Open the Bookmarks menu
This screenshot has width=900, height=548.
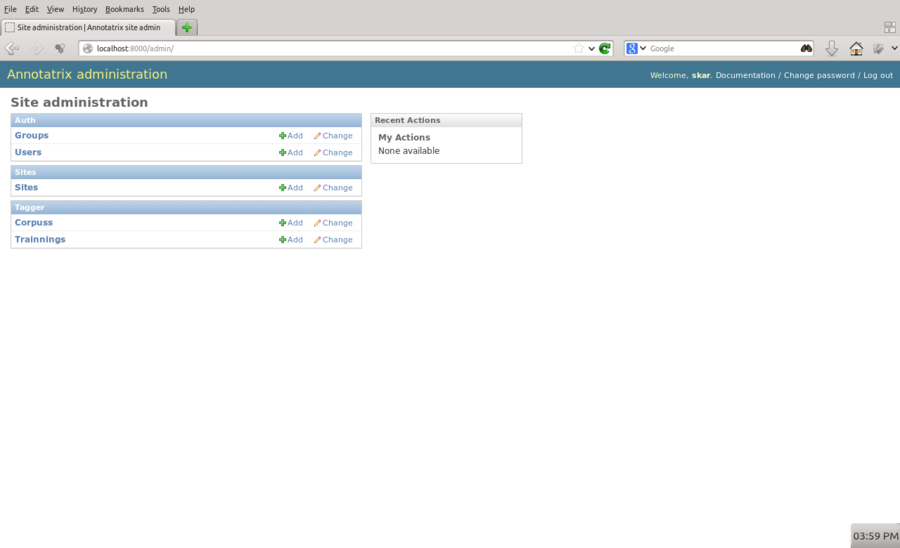[124, 9]
